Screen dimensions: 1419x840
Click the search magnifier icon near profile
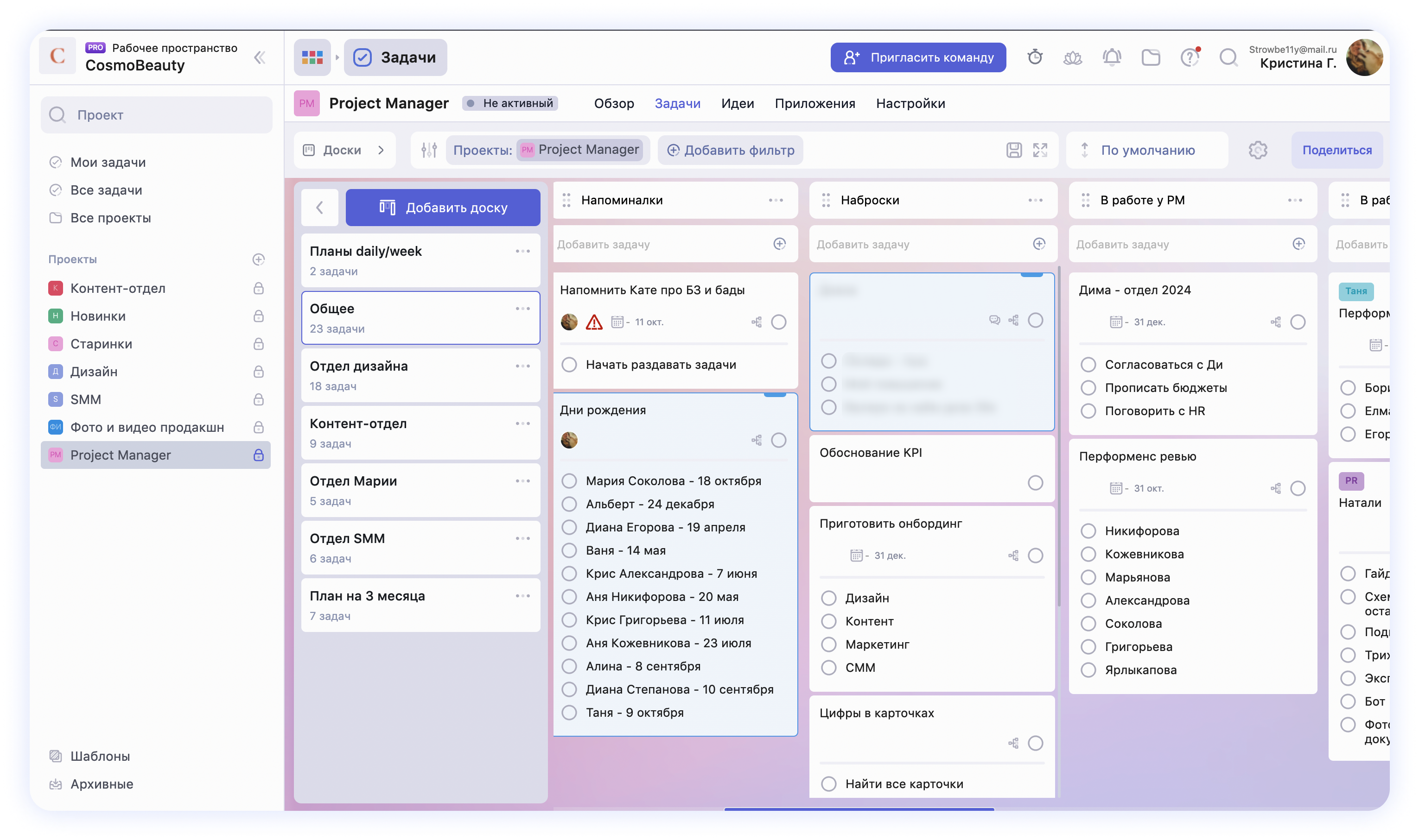1228,57
